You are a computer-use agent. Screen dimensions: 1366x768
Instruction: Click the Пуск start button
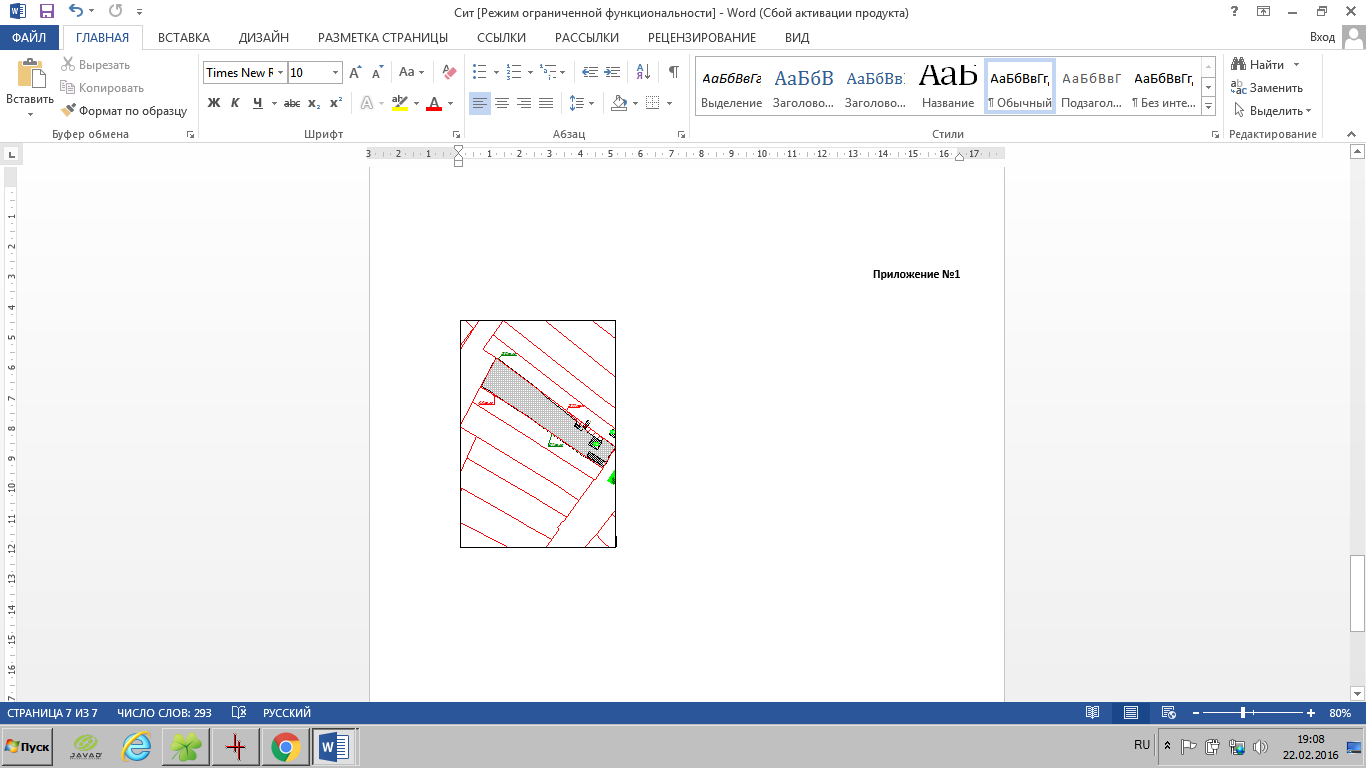point(28,747)
